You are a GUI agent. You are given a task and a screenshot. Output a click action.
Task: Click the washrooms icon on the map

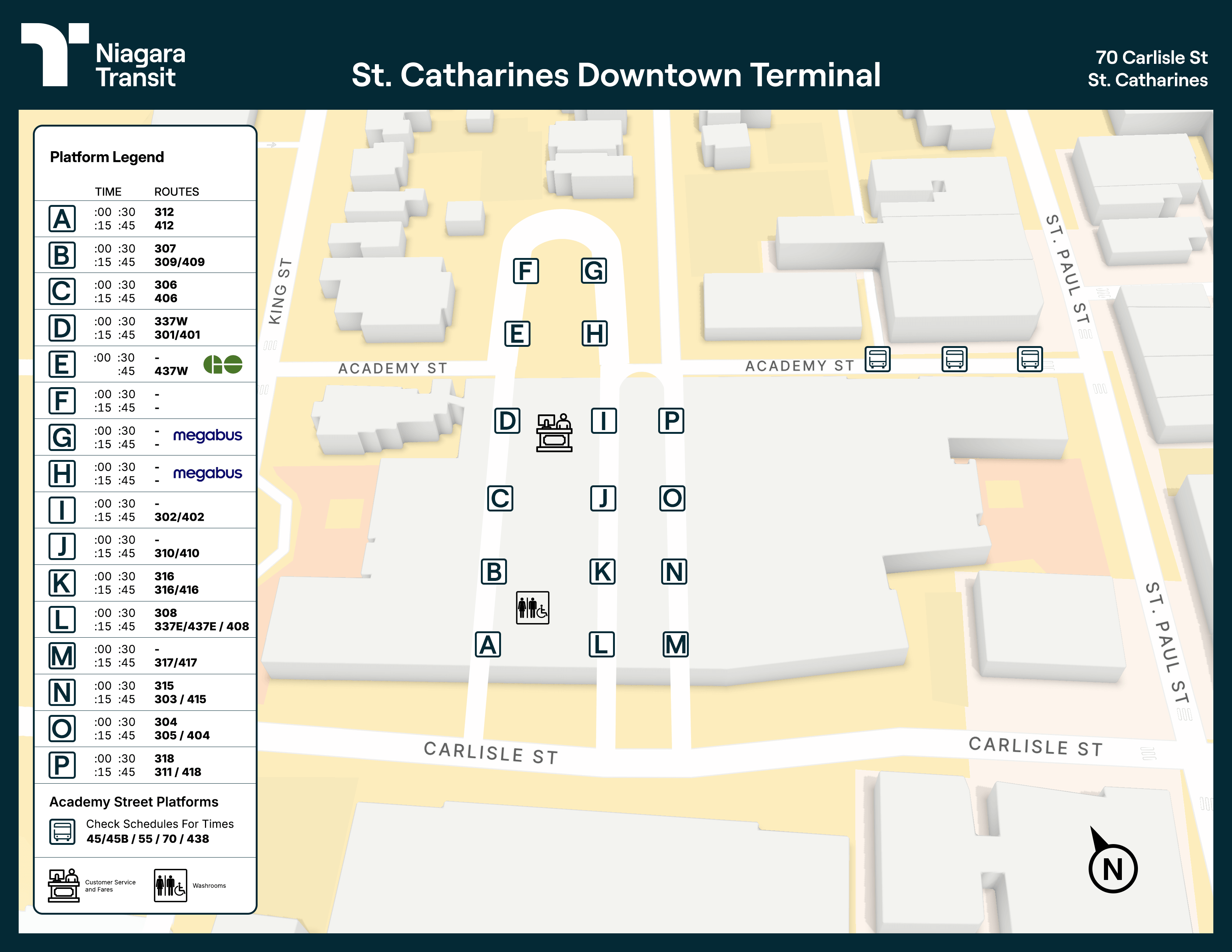(x=532, y=608)
